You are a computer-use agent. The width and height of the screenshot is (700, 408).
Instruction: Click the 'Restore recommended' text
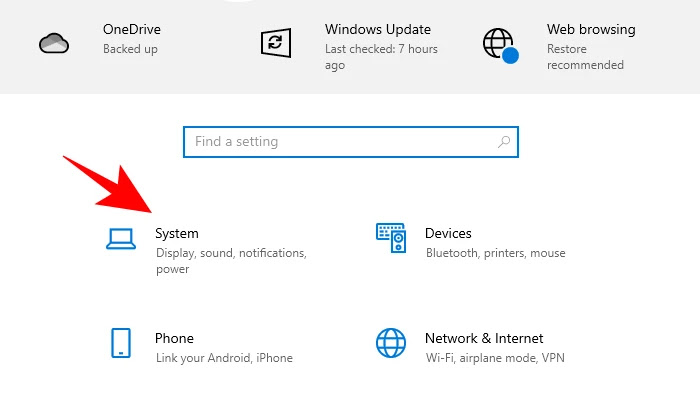pos(585,57)
